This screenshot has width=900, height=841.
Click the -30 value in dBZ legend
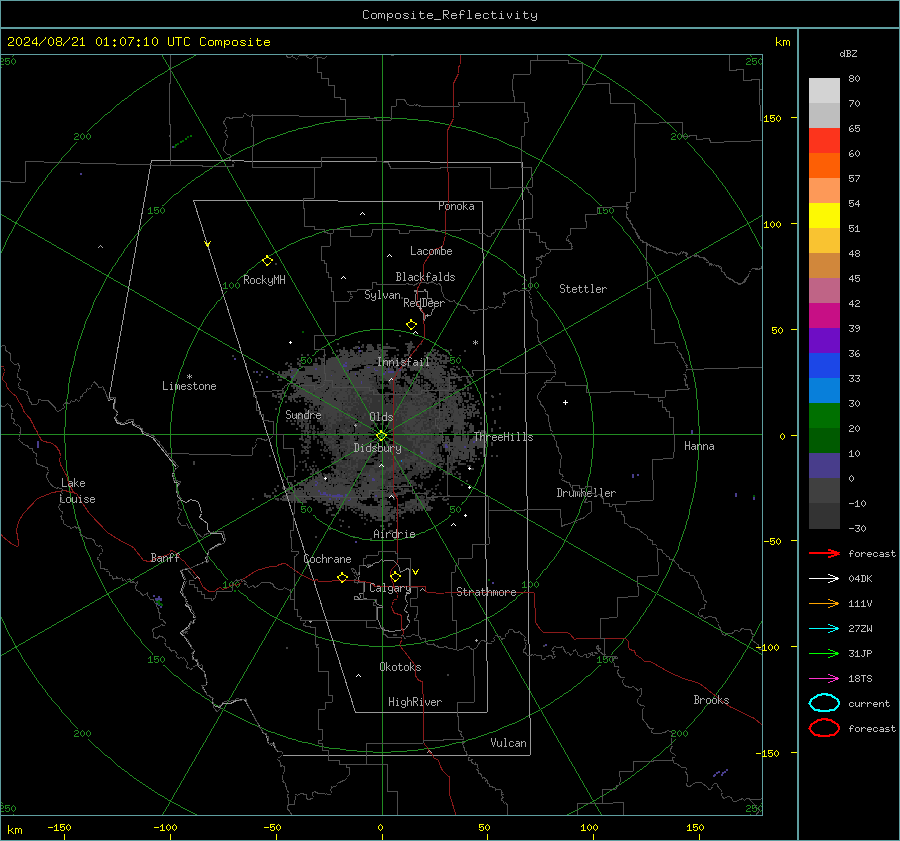click(x=857, y=528)
